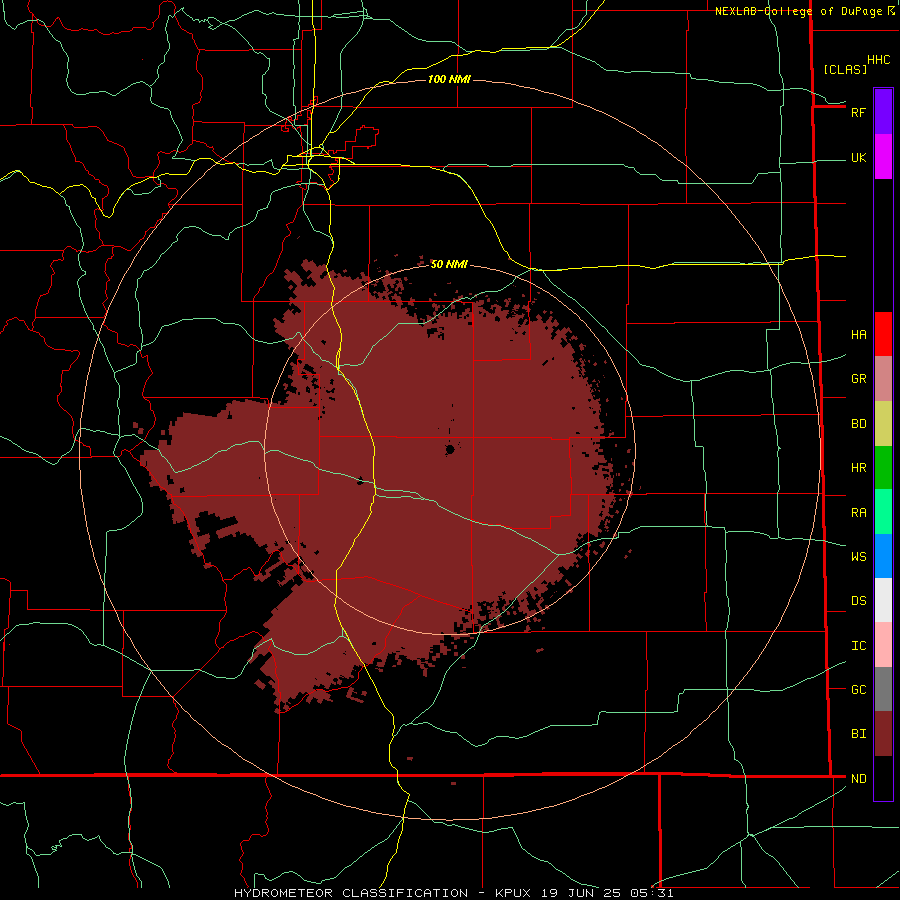Image resolution: width=900 pixels, height=900 pixels.
Task: Click the 50 NMI range ring label
Action: (449, 264)
